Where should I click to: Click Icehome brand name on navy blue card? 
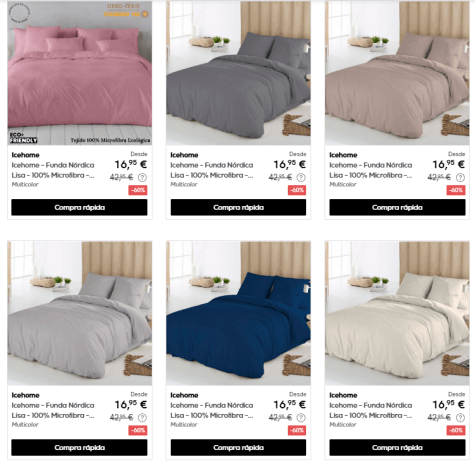point(184,395)
